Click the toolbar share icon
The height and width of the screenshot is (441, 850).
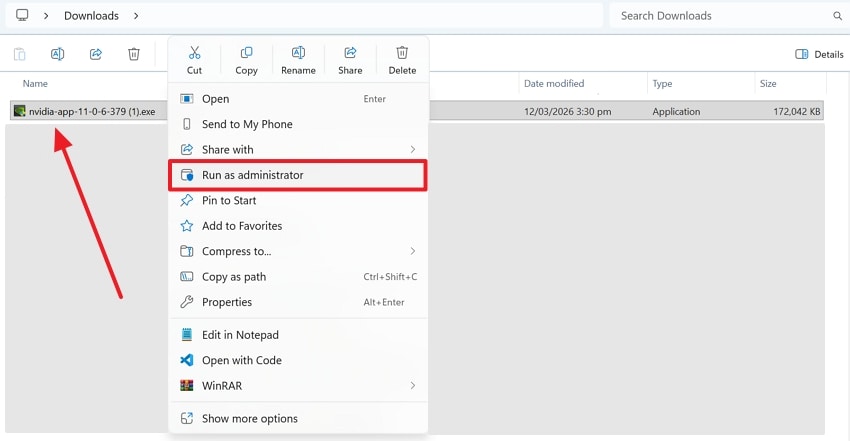(96, 54)
